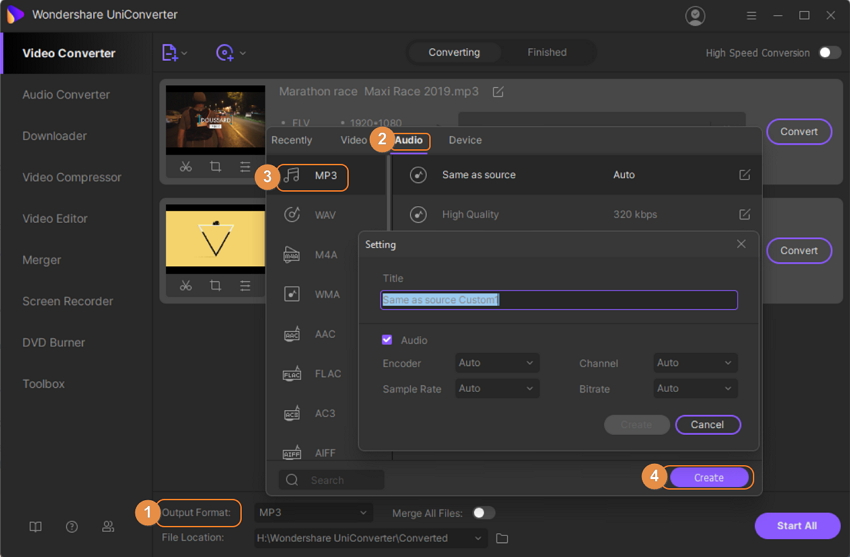Screen dimensions: 850x557
Task: Open the Bitrate dropdown
Action: tap(695, 389)
